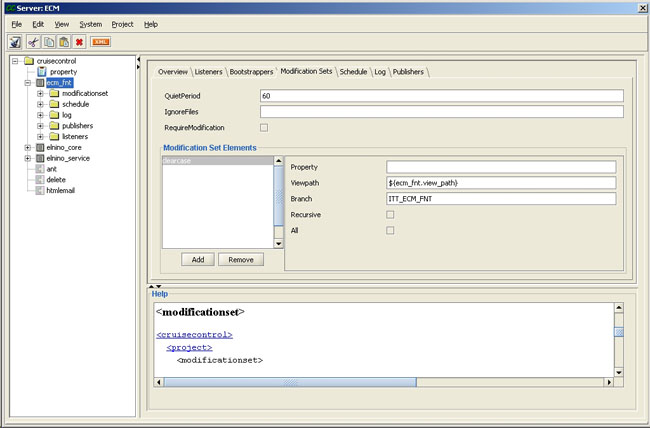Click the elnino_service project icon
The height and width of the screenshot is (428, 650).
(x=40, y=158)
